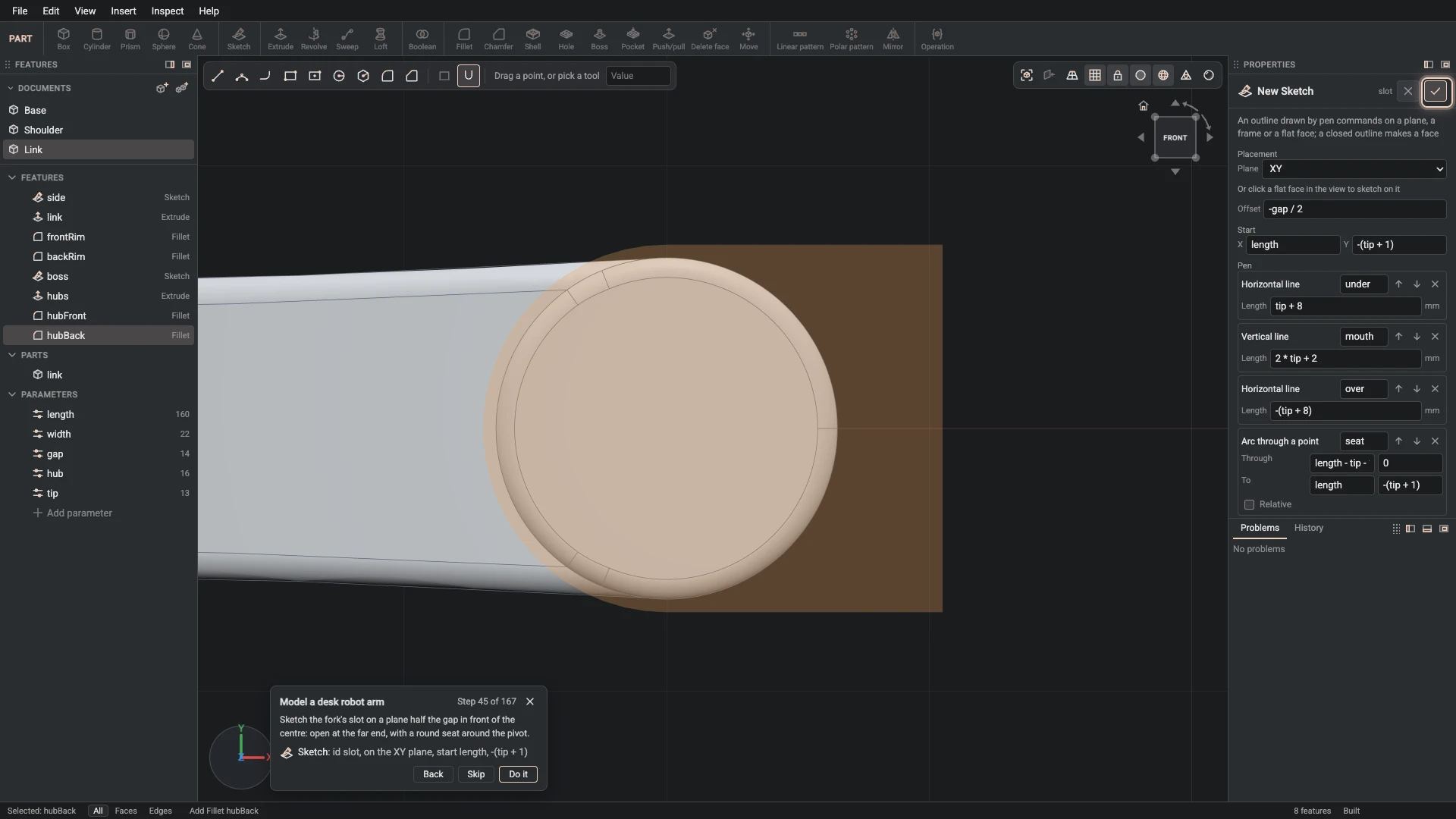Select the Cone tool
The image size is (1456, 819).
[x=197, y=39]
